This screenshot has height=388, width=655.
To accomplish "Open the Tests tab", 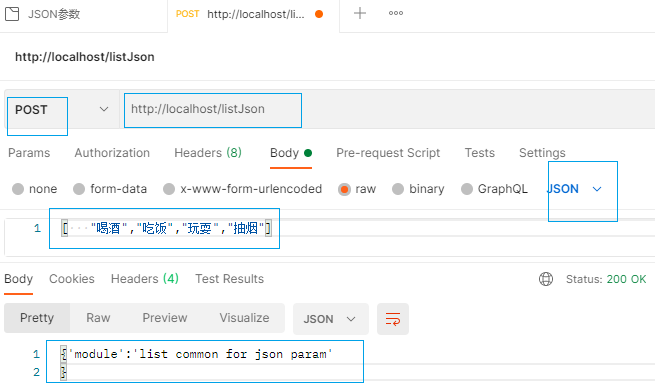I will [480, 153].
